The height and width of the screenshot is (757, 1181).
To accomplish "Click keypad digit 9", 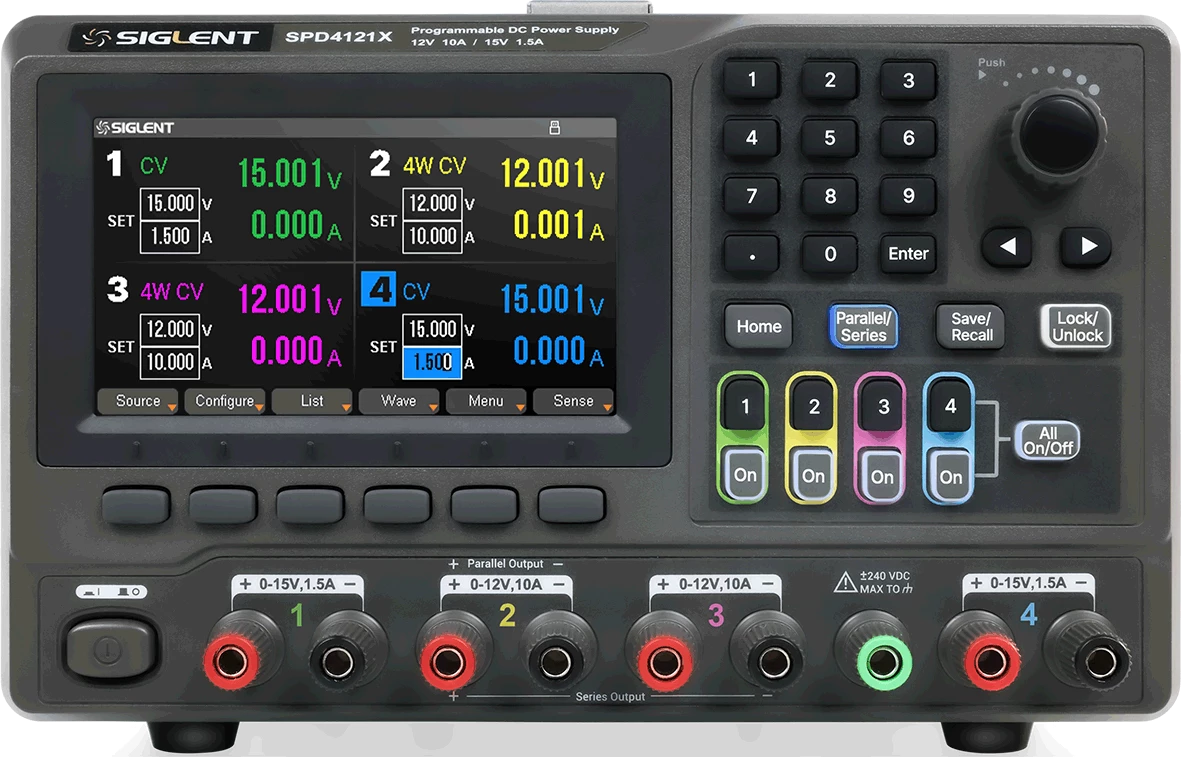I will (x=908, y=196).
